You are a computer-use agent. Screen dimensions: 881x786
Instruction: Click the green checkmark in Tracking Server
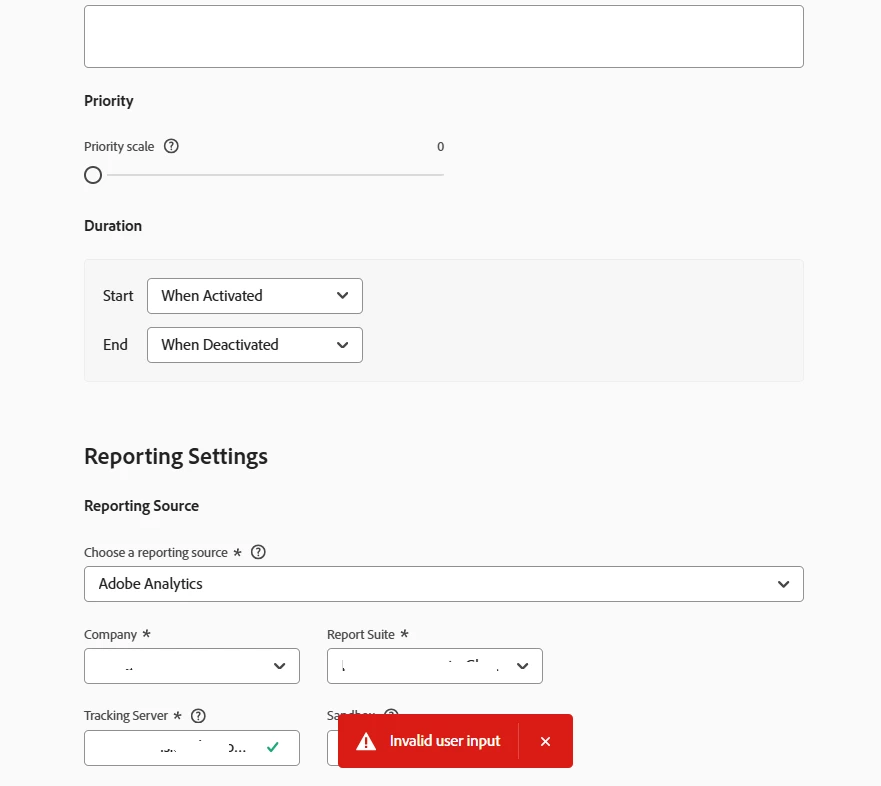(x=273, y=747)
